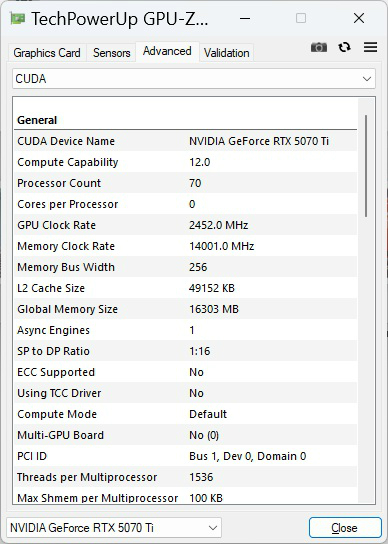The height and width of the screenshot is (544, 388).
Task: Close the window with the X button
Action: pyautogui.click(x=359, y=18)
